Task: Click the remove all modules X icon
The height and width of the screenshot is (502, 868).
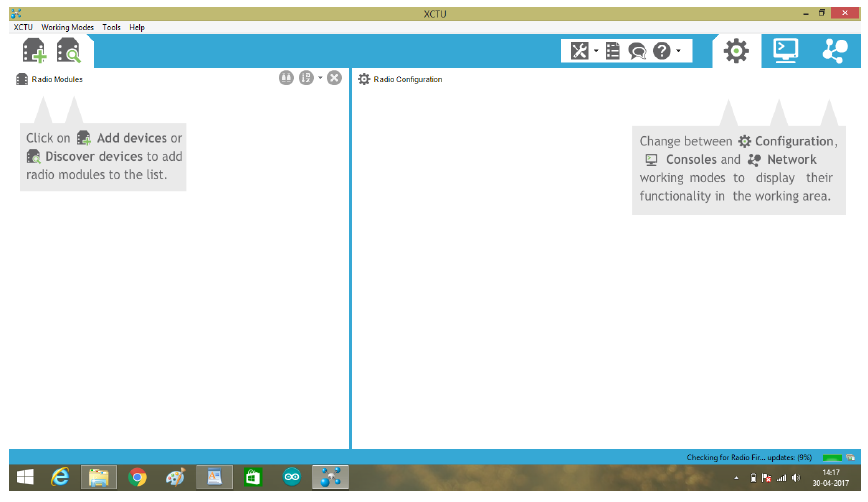Action: 334,78
